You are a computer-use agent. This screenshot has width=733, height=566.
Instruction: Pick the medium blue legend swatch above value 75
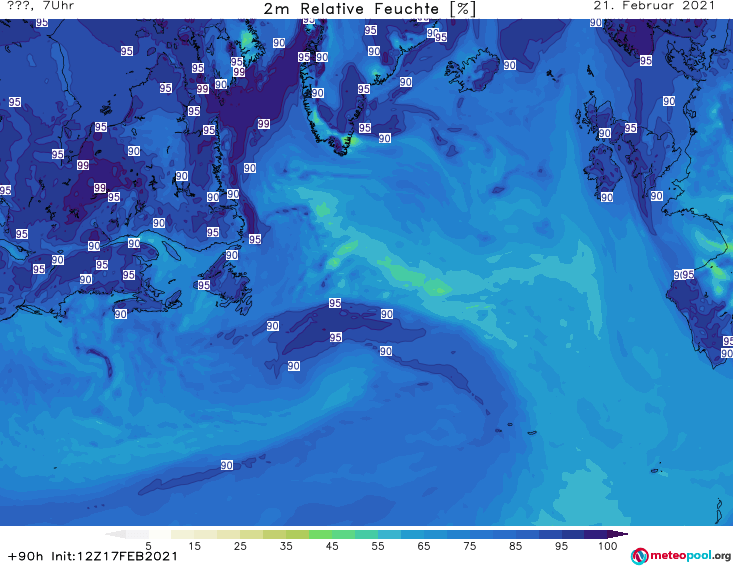[x=458, y=534]
